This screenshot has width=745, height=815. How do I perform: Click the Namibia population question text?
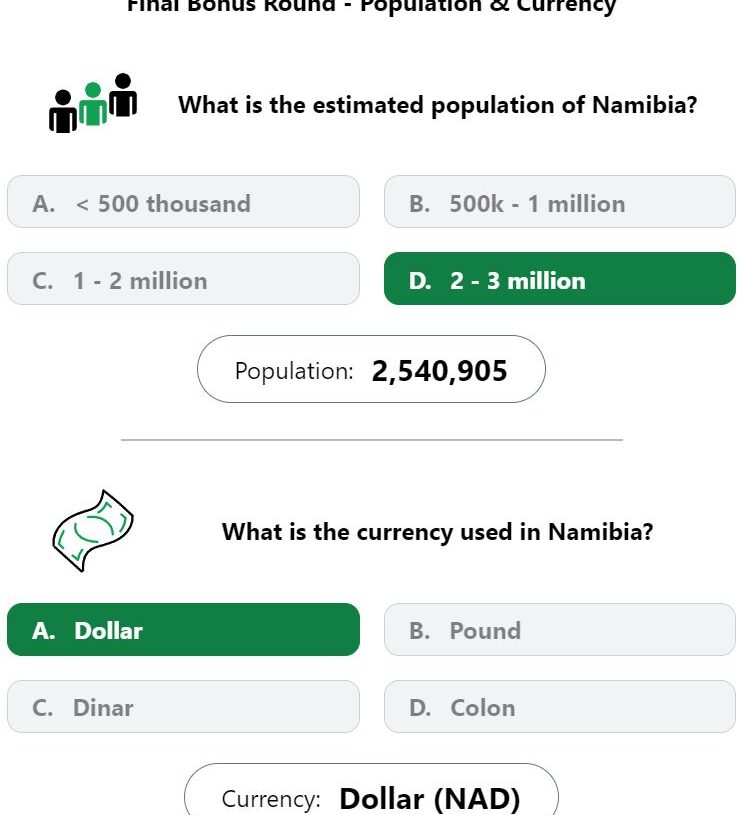(437, 105)
